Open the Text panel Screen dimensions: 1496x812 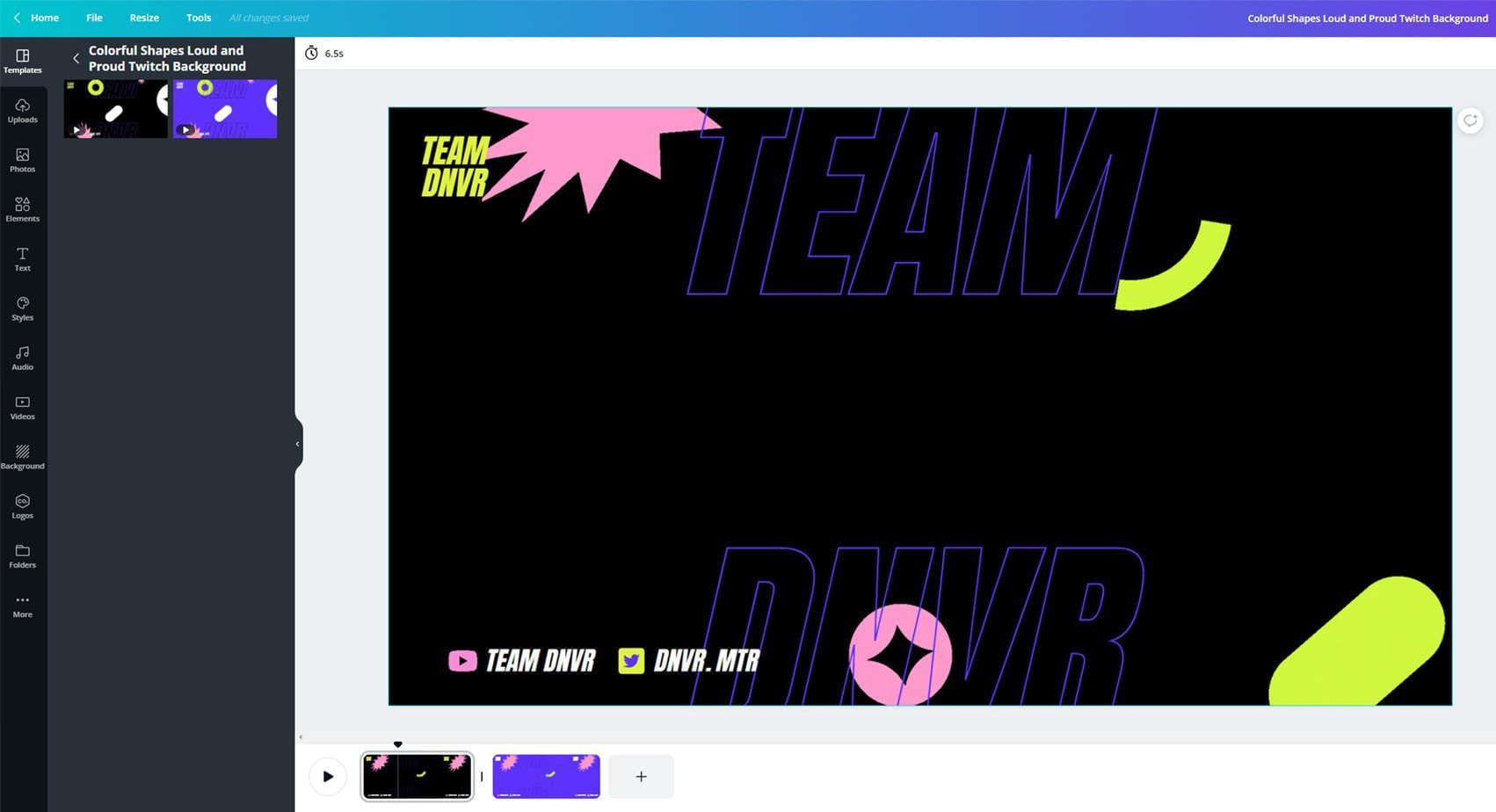point(22,259)
